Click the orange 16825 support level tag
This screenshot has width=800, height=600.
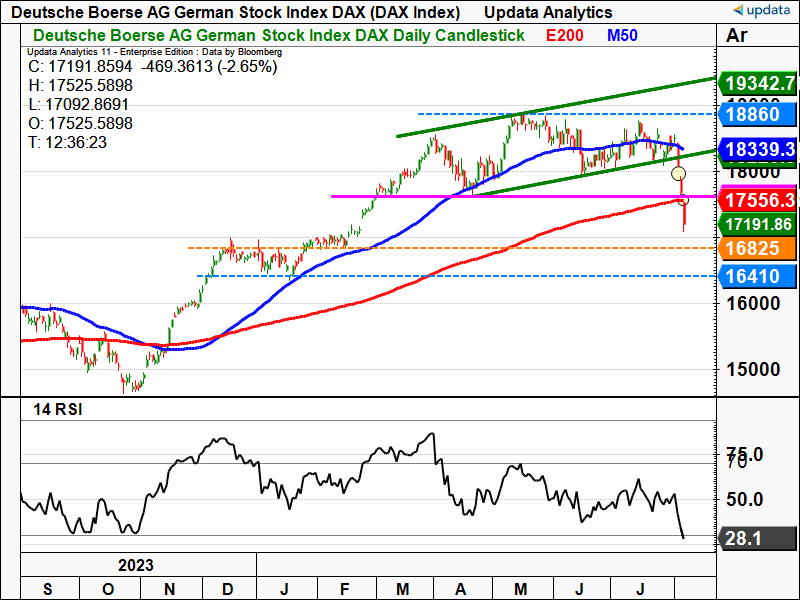click(x=757, y=248)
